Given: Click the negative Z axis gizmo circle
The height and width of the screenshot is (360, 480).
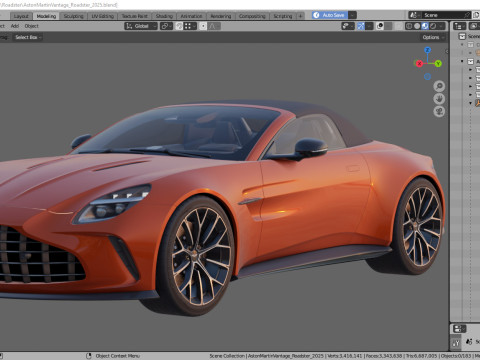Looking at the screenshot, I should (x=428, y=77).
